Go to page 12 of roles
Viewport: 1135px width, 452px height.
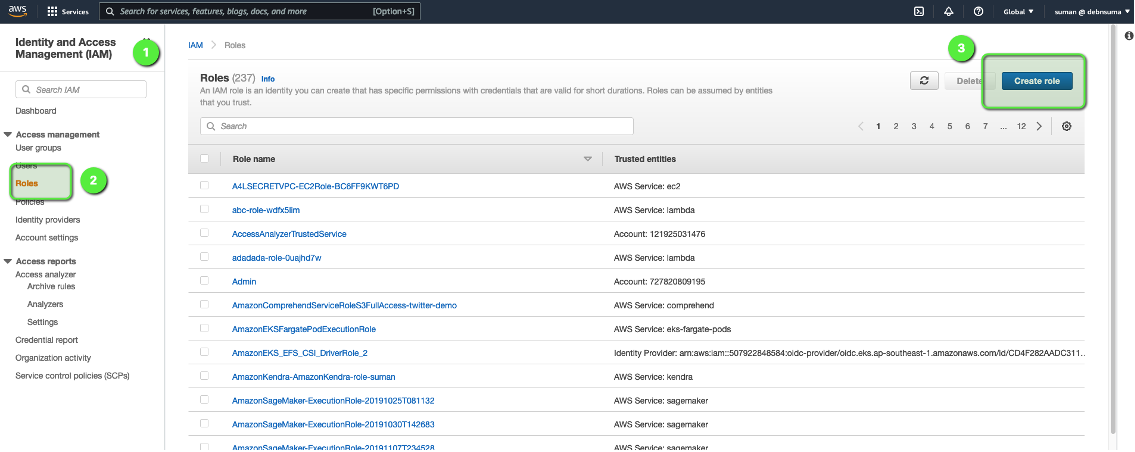tap(1021, 126)
